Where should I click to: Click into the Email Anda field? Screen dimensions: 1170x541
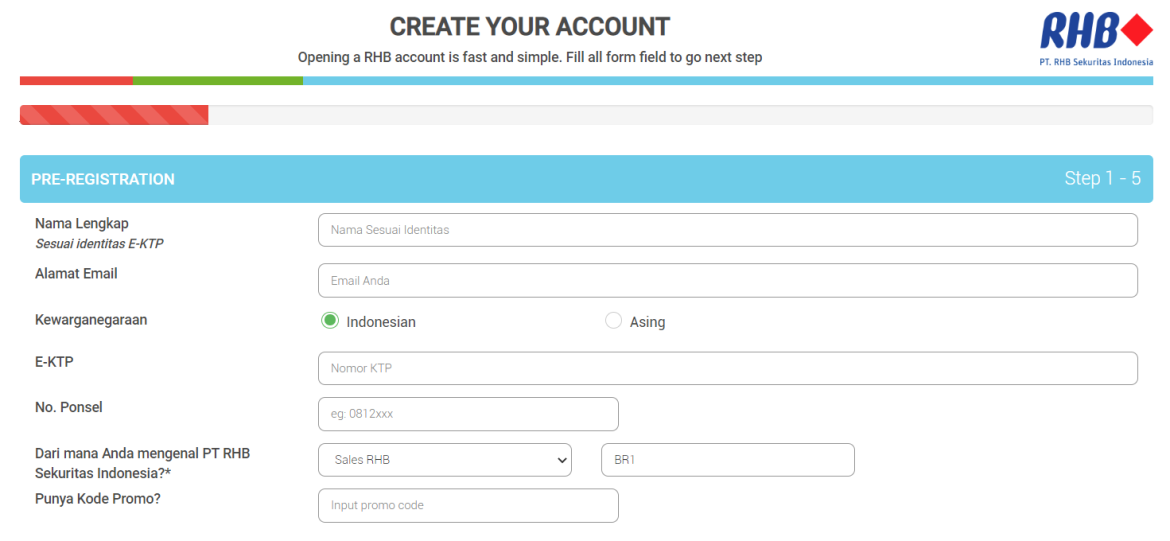click(728, 281)
